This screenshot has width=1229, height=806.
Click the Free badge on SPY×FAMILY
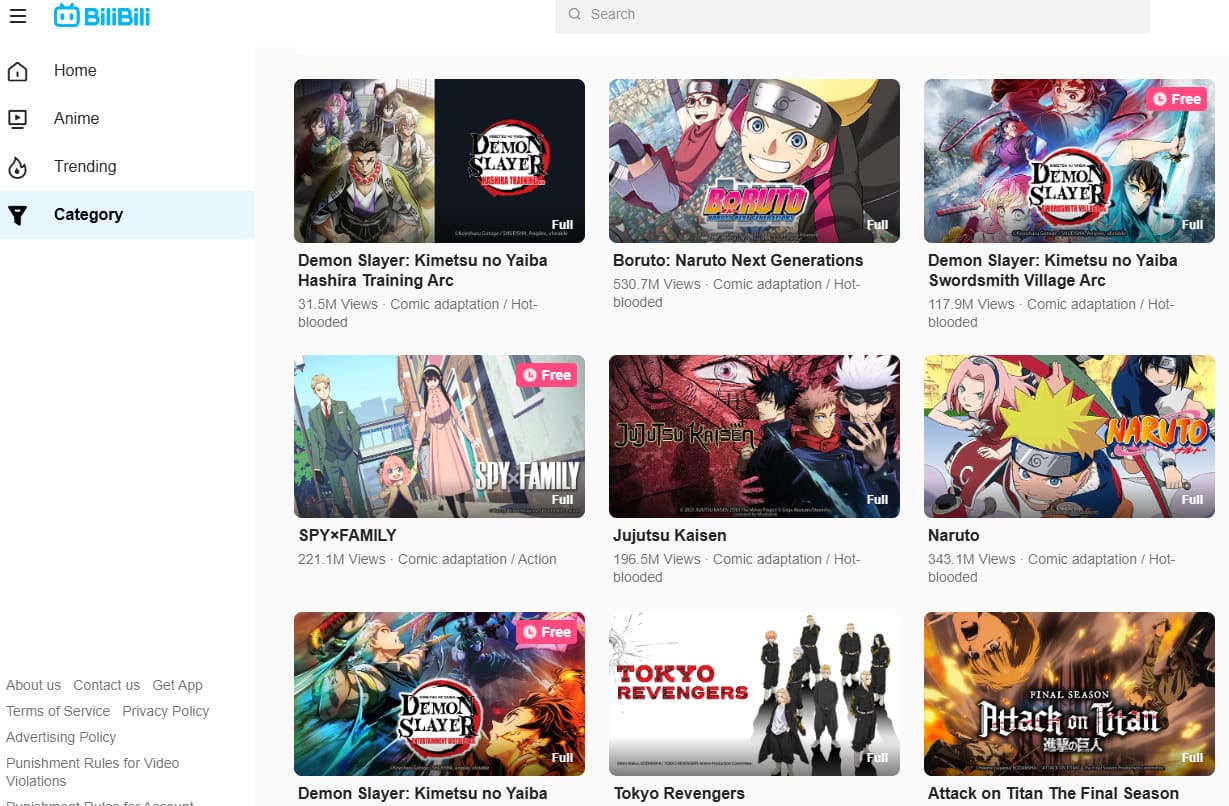point(546,375)
